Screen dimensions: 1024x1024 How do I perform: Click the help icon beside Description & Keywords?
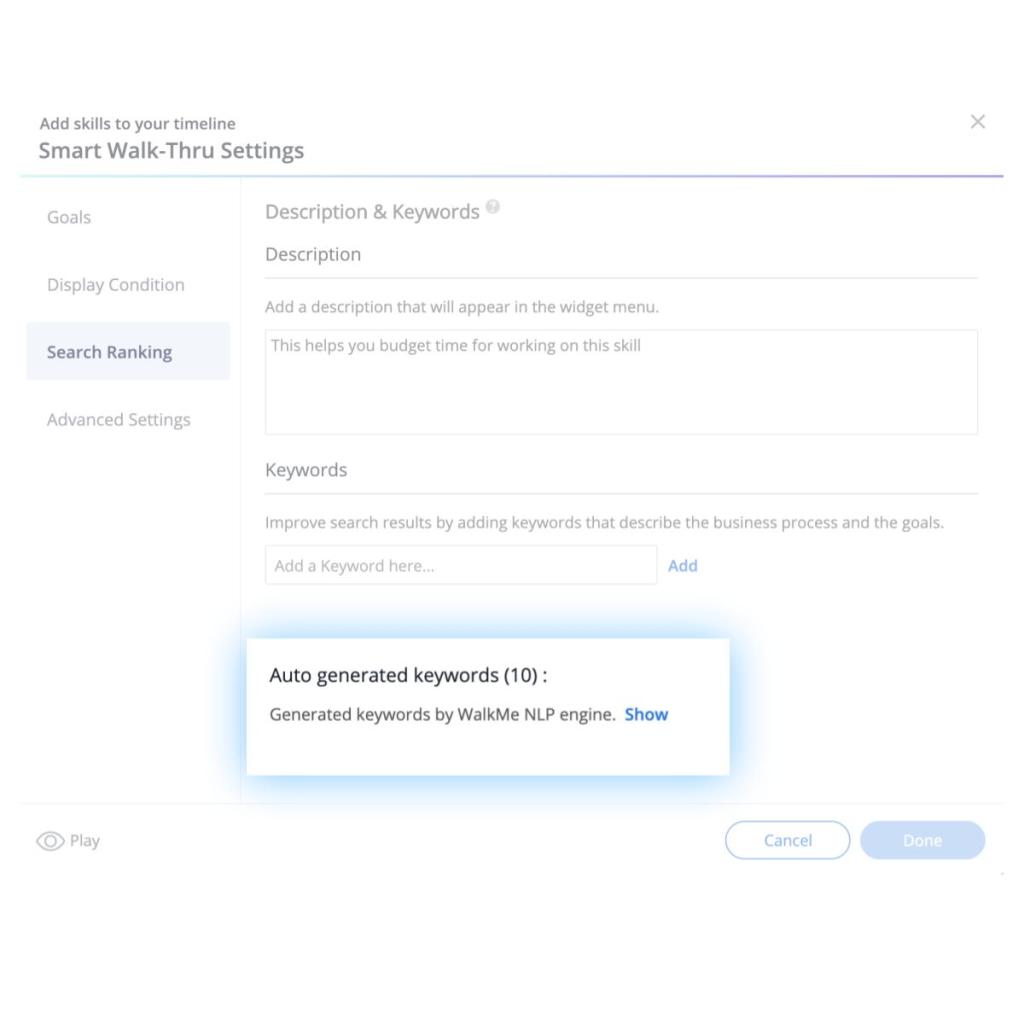493,208
